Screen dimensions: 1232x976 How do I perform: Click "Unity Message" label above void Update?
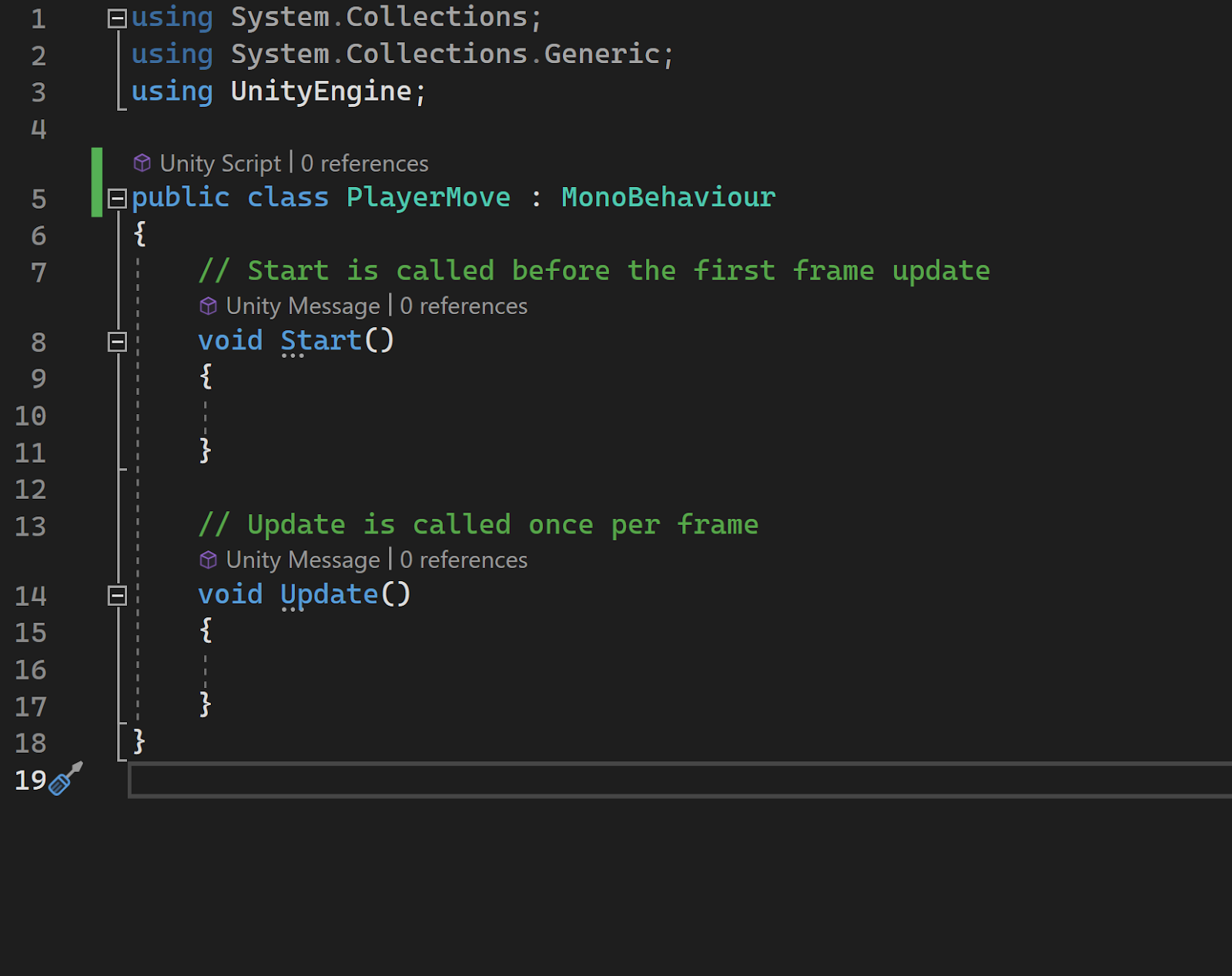(x=303, y=560)
